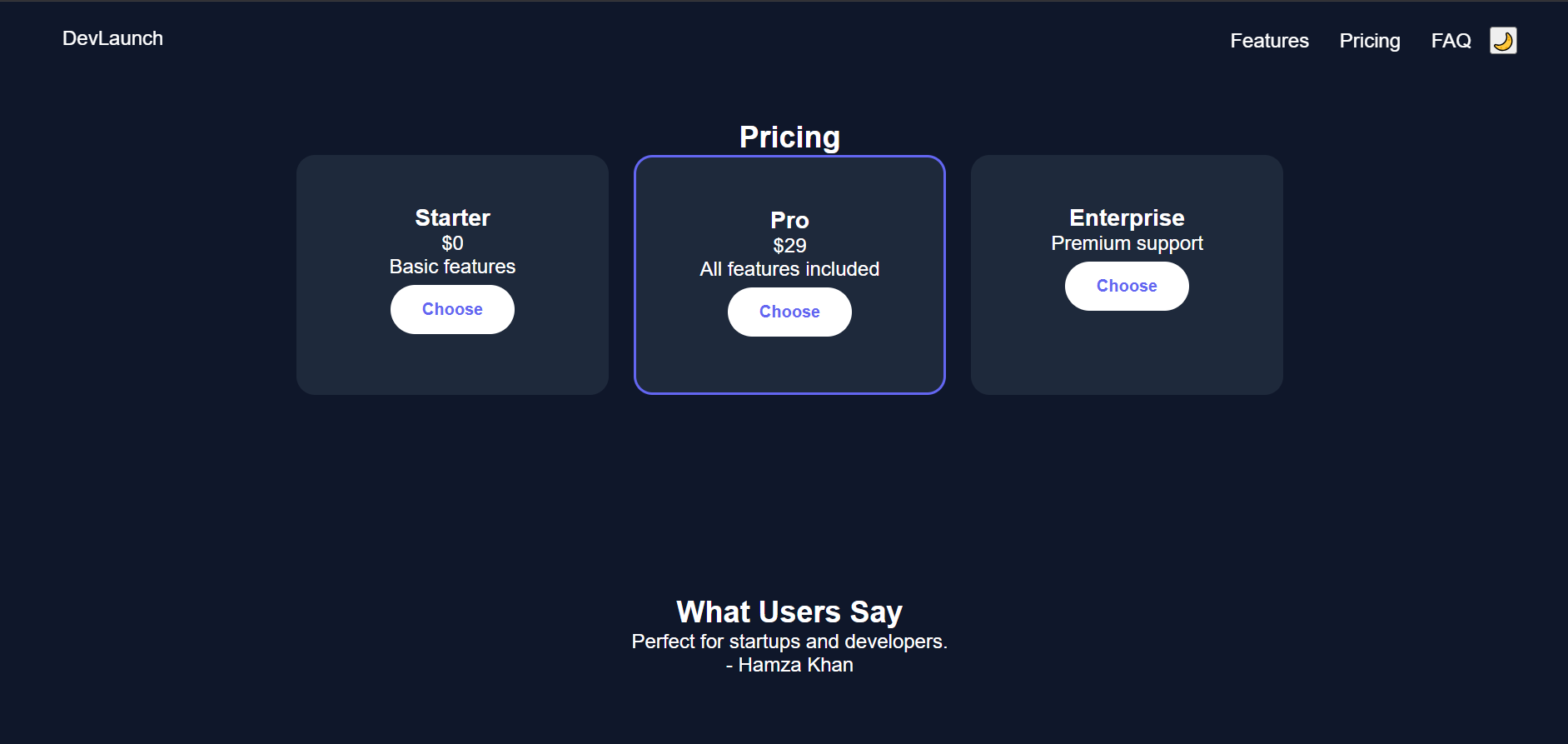
Task: Select the Starter plan title
Action: [452, 217]
